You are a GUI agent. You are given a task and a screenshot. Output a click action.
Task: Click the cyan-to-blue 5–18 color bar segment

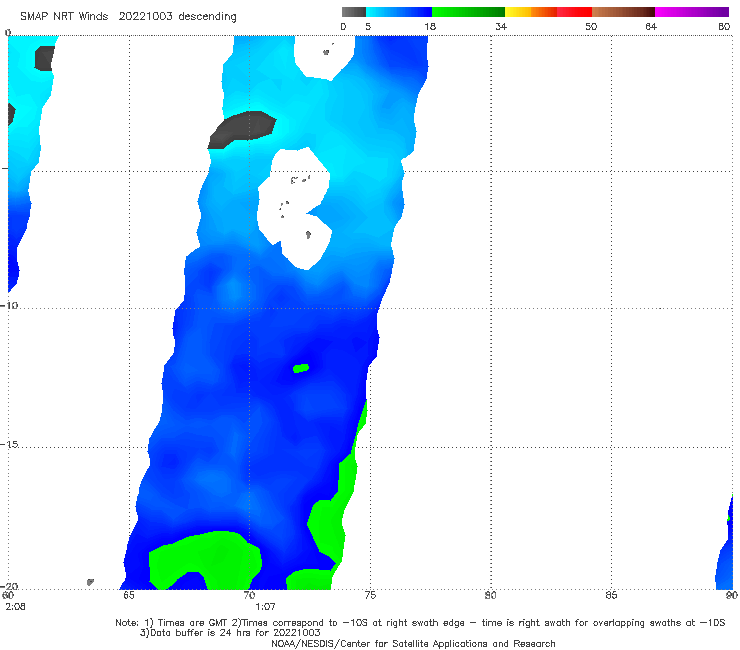tap(399, 12)
